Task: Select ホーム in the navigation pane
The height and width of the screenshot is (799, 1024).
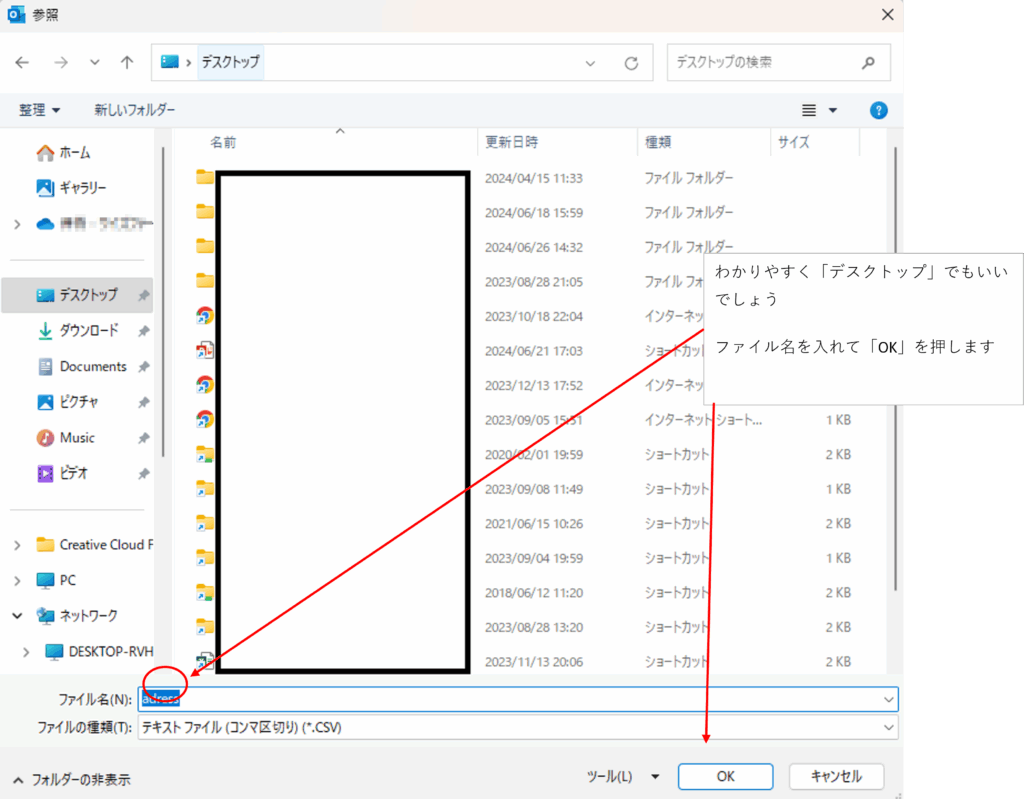Action: tap(74, 153)
